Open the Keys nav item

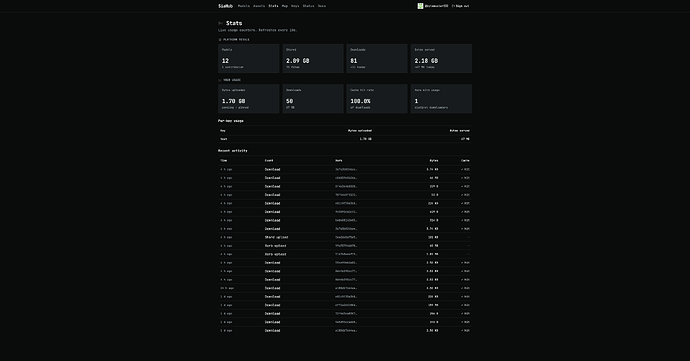(295, 6)
